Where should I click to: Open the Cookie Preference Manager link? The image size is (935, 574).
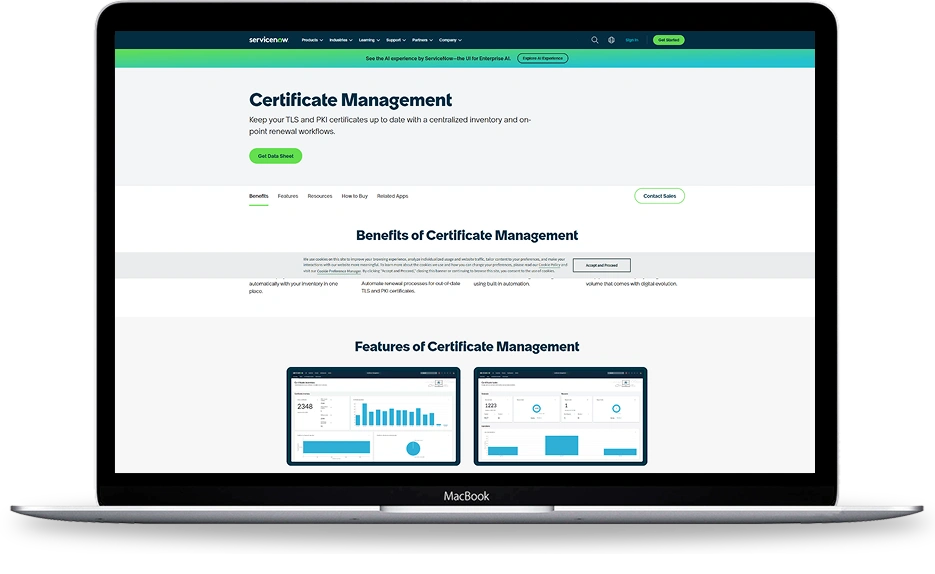pyautogui.click(x=339, y=271)
